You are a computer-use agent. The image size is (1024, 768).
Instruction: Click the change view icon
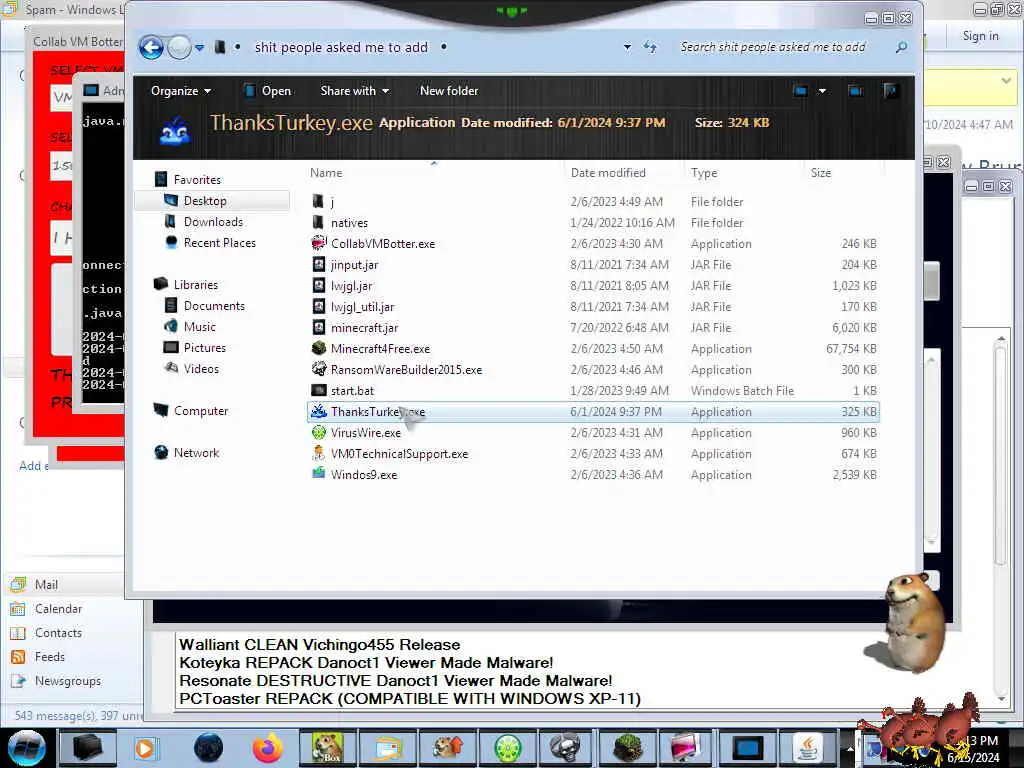coord(801,91)
